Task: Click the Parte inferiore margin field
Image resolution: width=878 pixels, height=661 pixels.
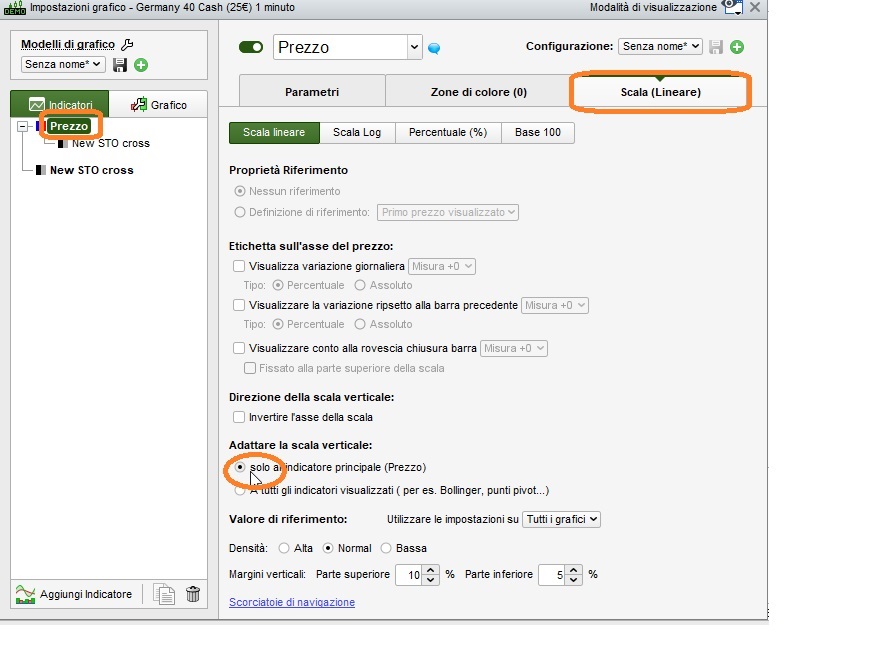Action: [x=552, y=575]
